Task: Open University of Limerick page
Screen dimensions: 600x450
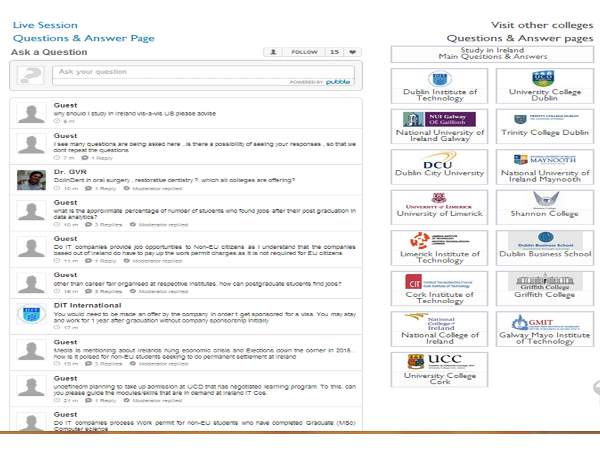Action: pyautogui.click(x=439, y=207)
